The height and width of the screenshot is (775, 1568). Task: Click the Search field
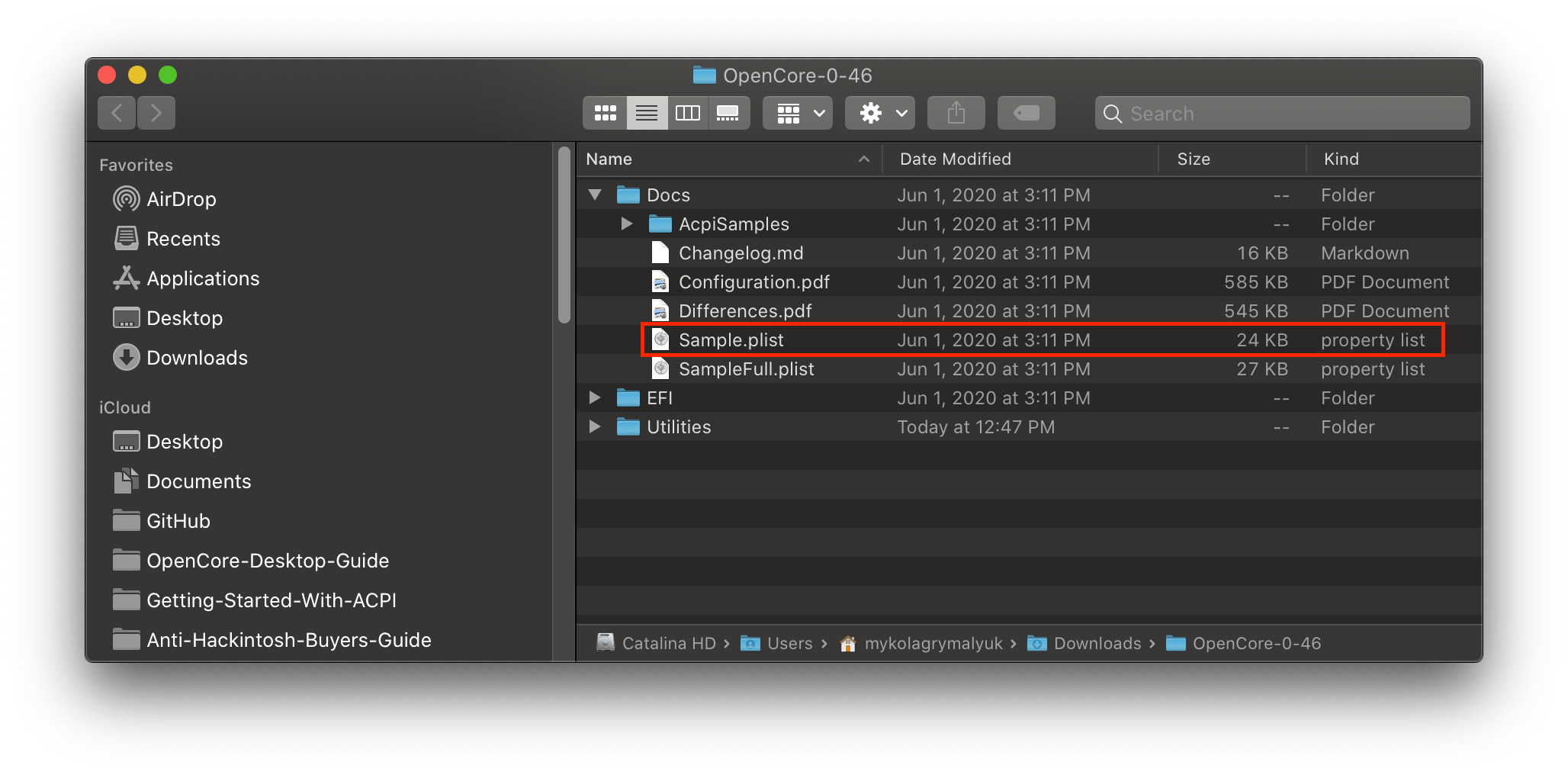(1283, 113)
